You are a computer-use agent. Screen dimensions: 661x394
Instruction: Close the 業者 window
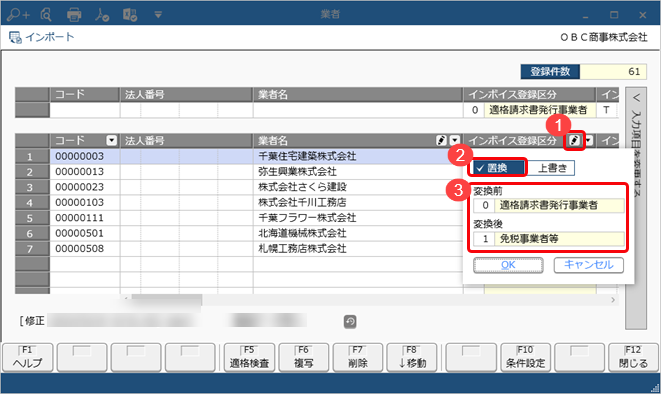pyautogui.click(x=642, y=15)
